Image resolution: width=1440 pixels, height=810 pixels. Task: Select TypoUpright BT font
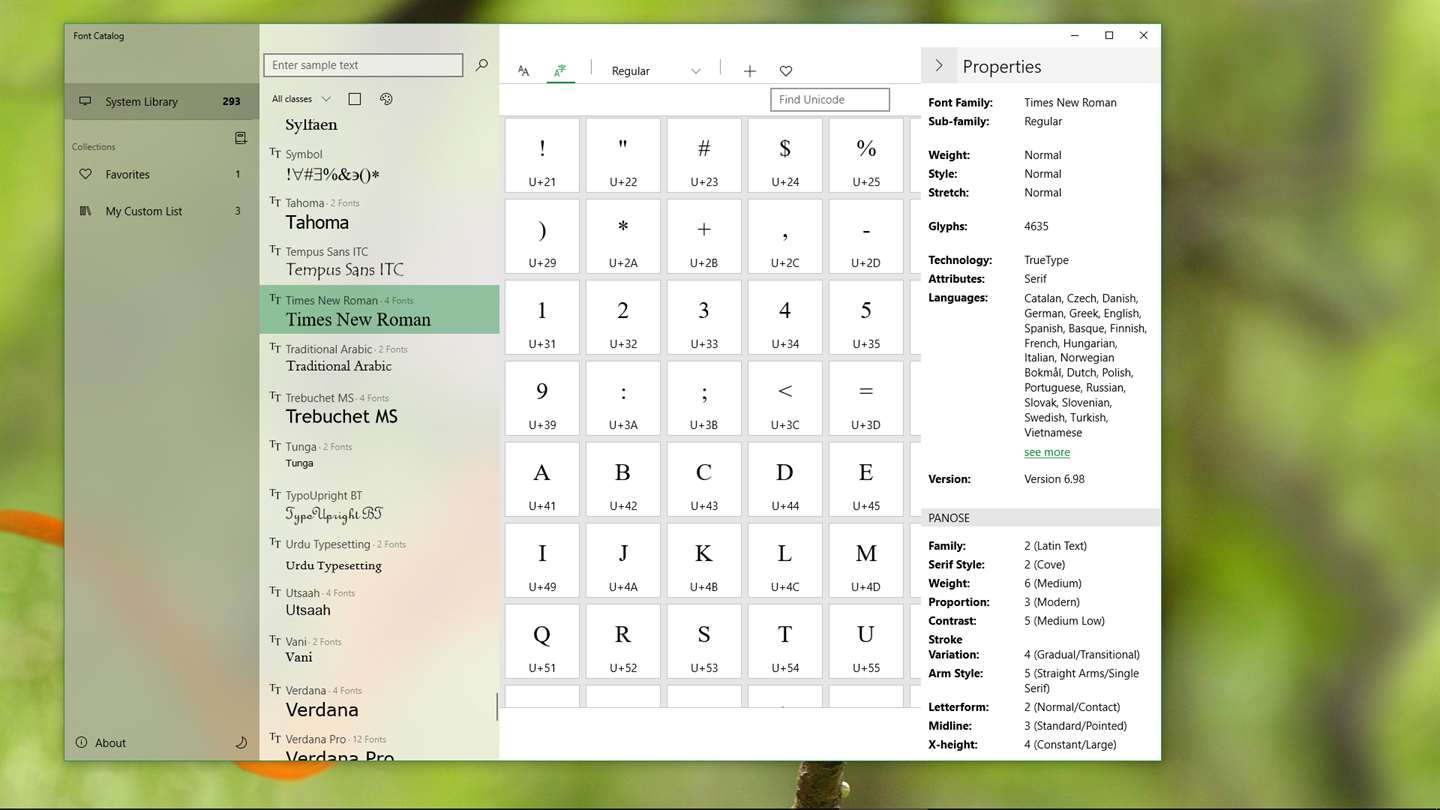[380, 505]
